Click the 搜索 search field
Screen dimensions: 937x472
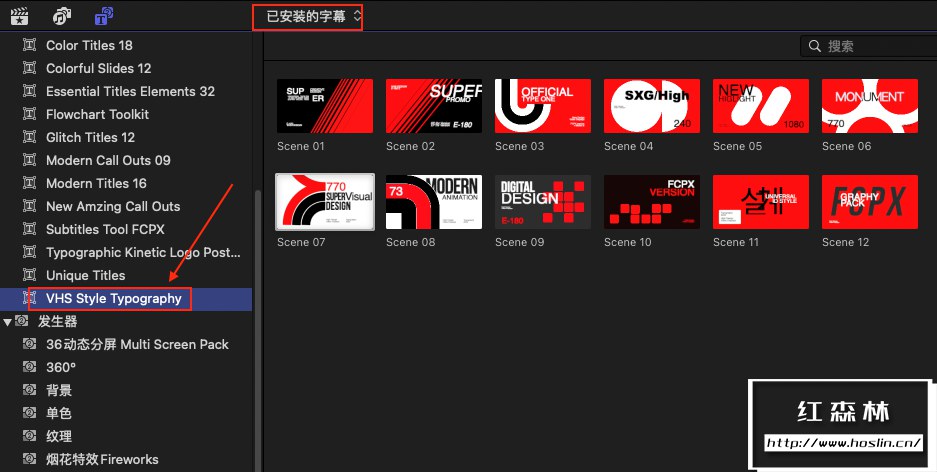pyautogui.click(x=868, y=46)
